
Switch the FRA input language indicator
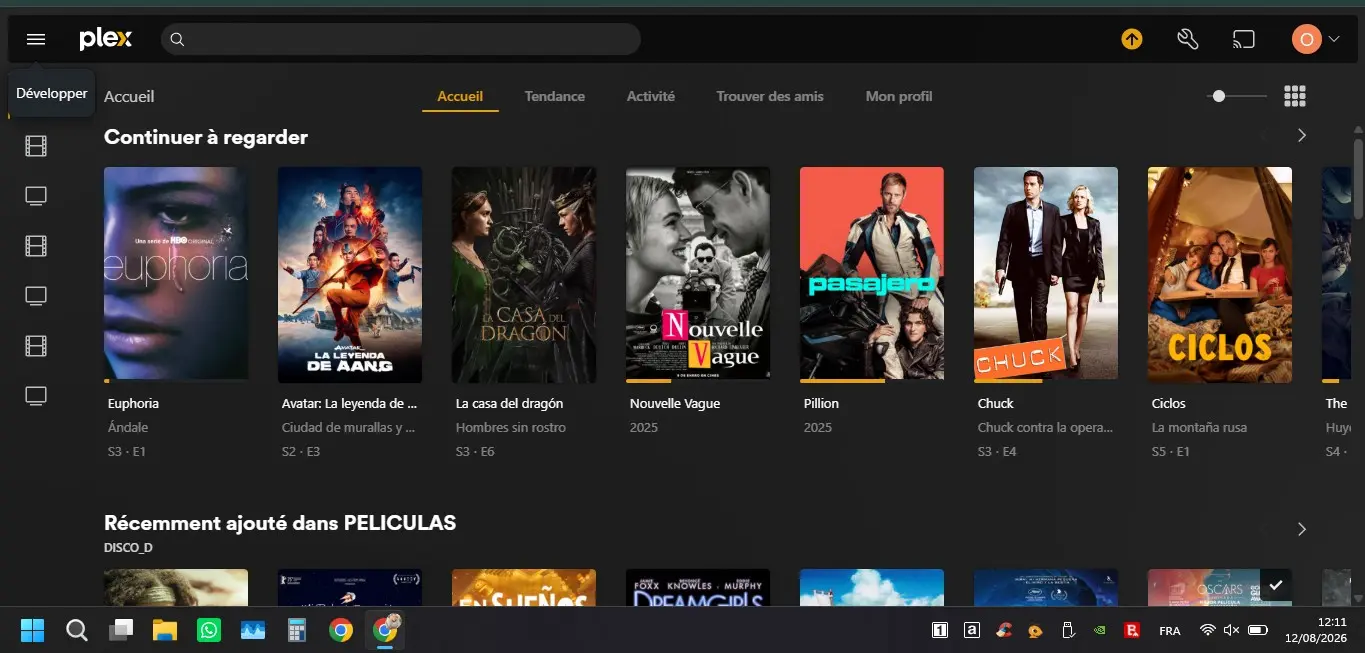[x=1169, y=631]
